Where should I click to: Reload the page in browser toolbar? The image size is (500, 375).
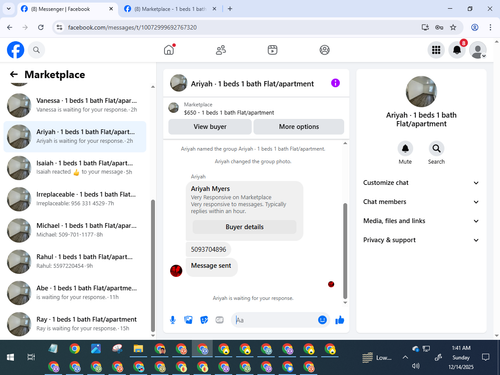pyautogui.click(x=41, y=27)
